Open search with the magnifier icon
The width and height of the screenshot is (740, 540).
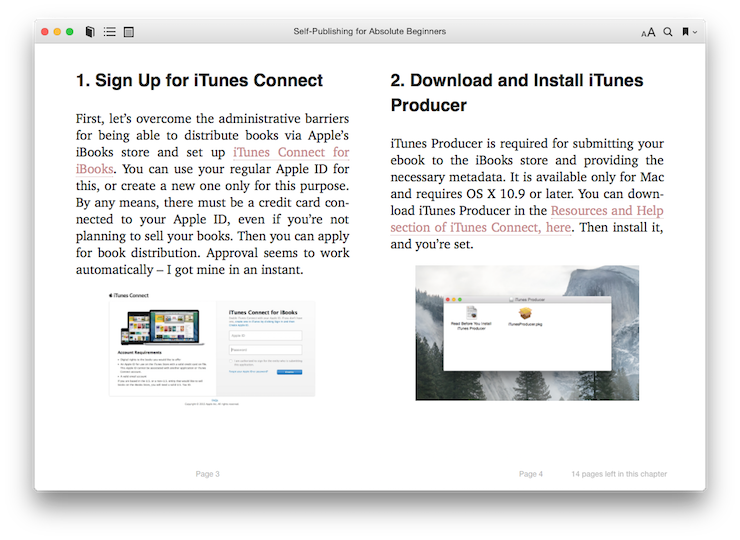pyautogui.click(x=668, y=32)
